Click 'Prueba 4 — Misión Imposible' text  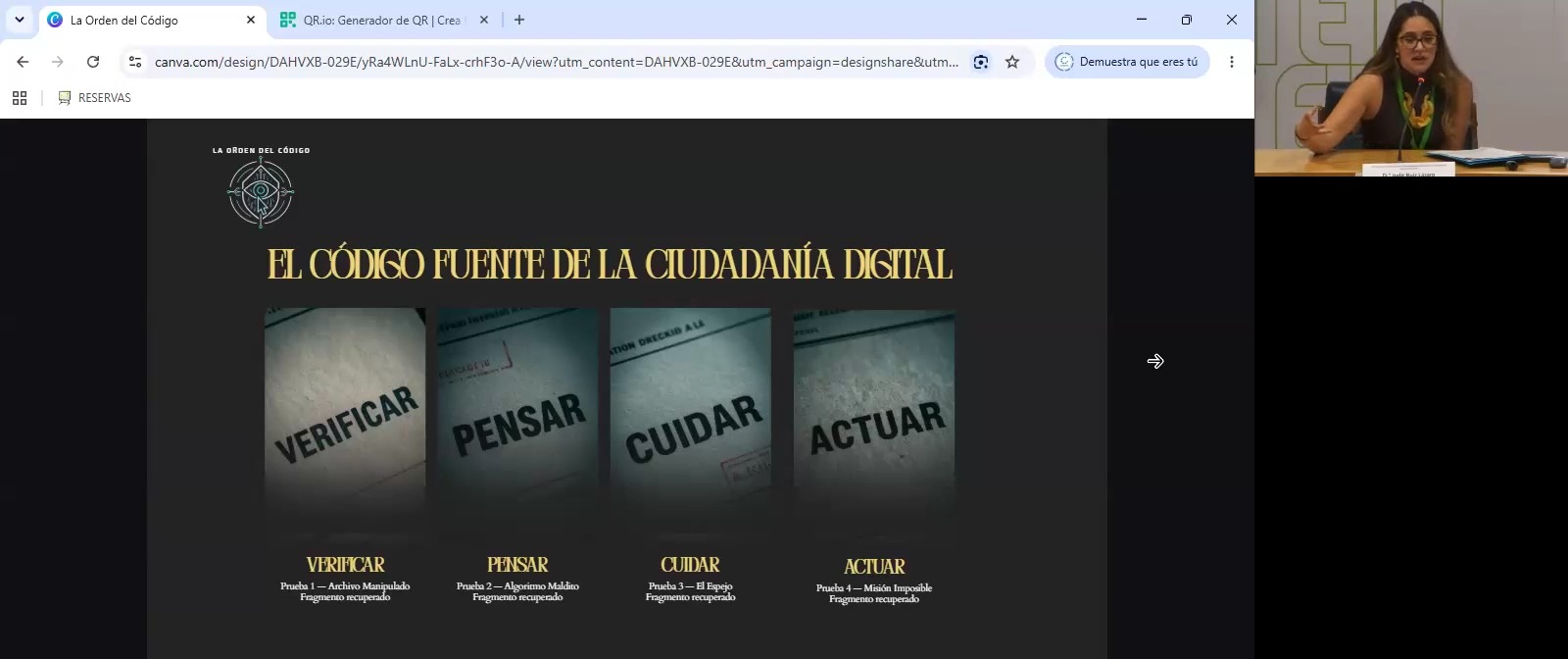(874, 588)
